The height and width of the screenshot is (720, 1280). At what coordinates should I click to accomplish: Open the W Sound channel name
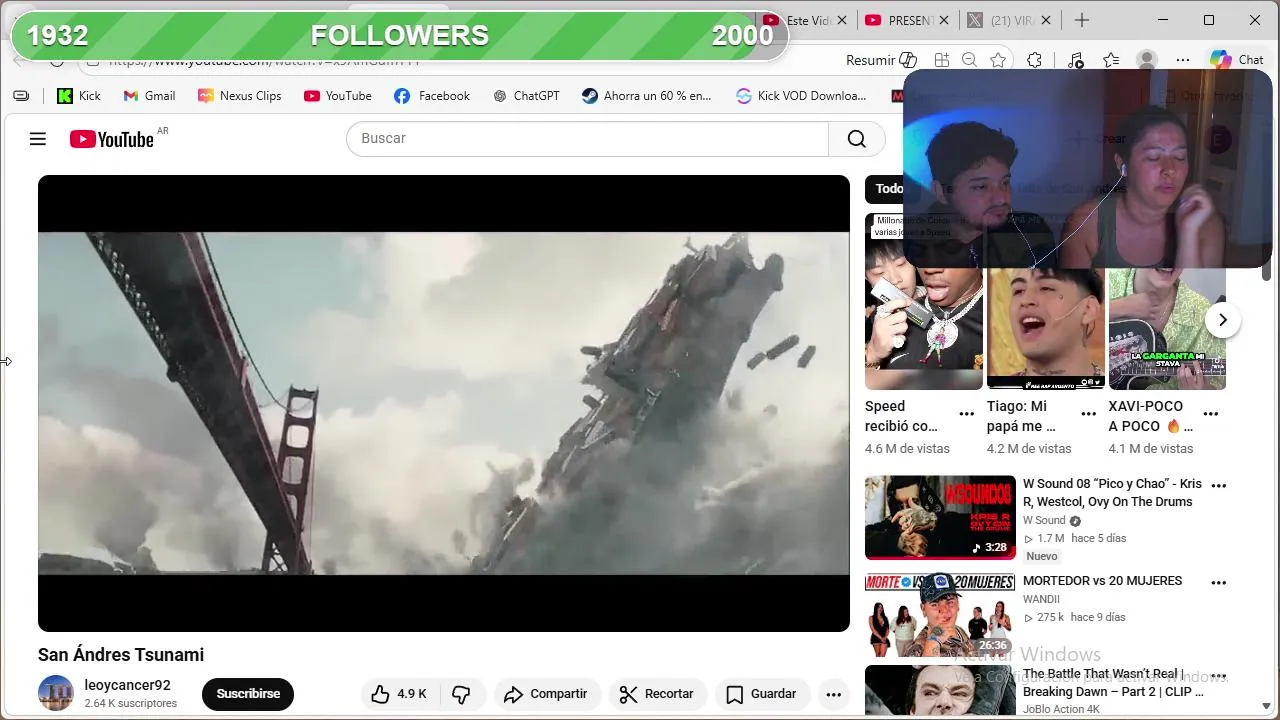point(1044,520)
